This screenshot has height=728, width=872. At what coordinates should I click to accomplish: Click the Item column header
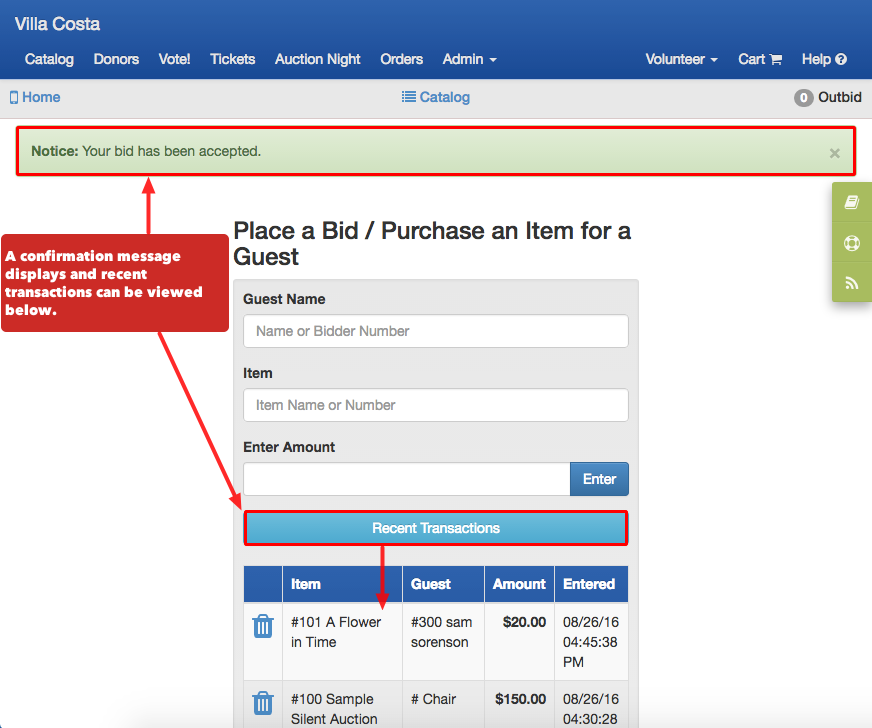click(x=342, y=584)
